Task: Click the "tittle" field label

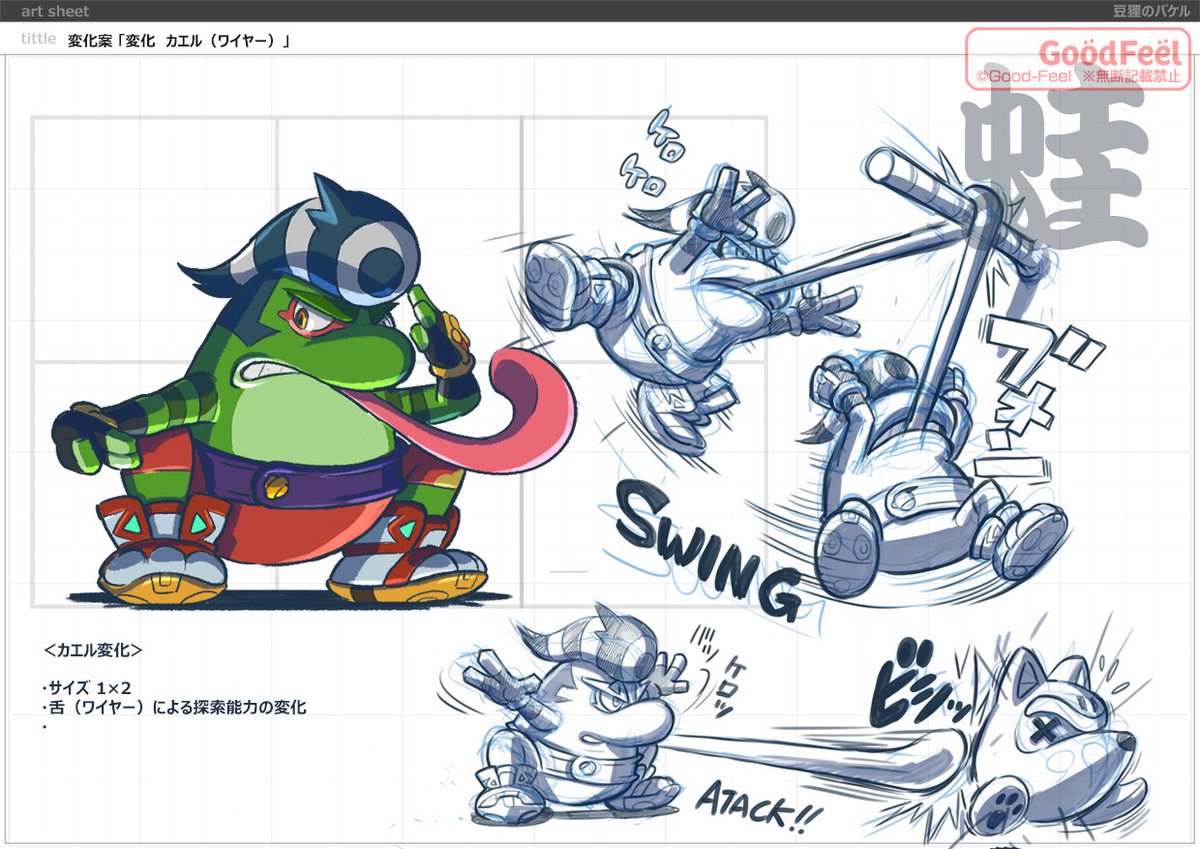Action: [x=38, y=39]
